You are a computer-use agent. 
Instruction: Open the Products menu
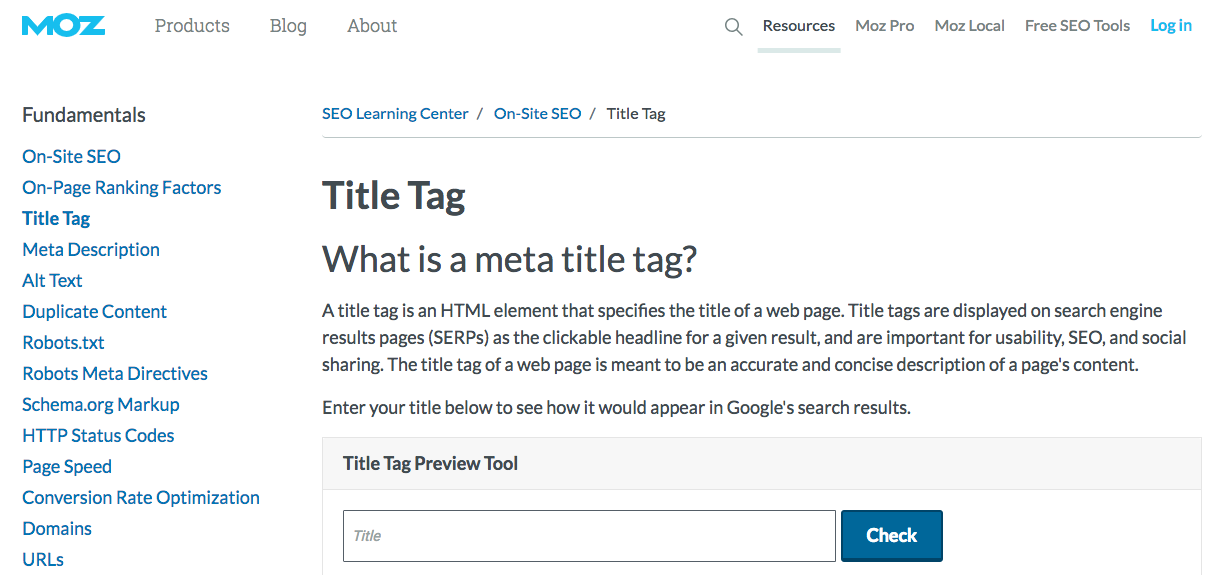point(192,26)
